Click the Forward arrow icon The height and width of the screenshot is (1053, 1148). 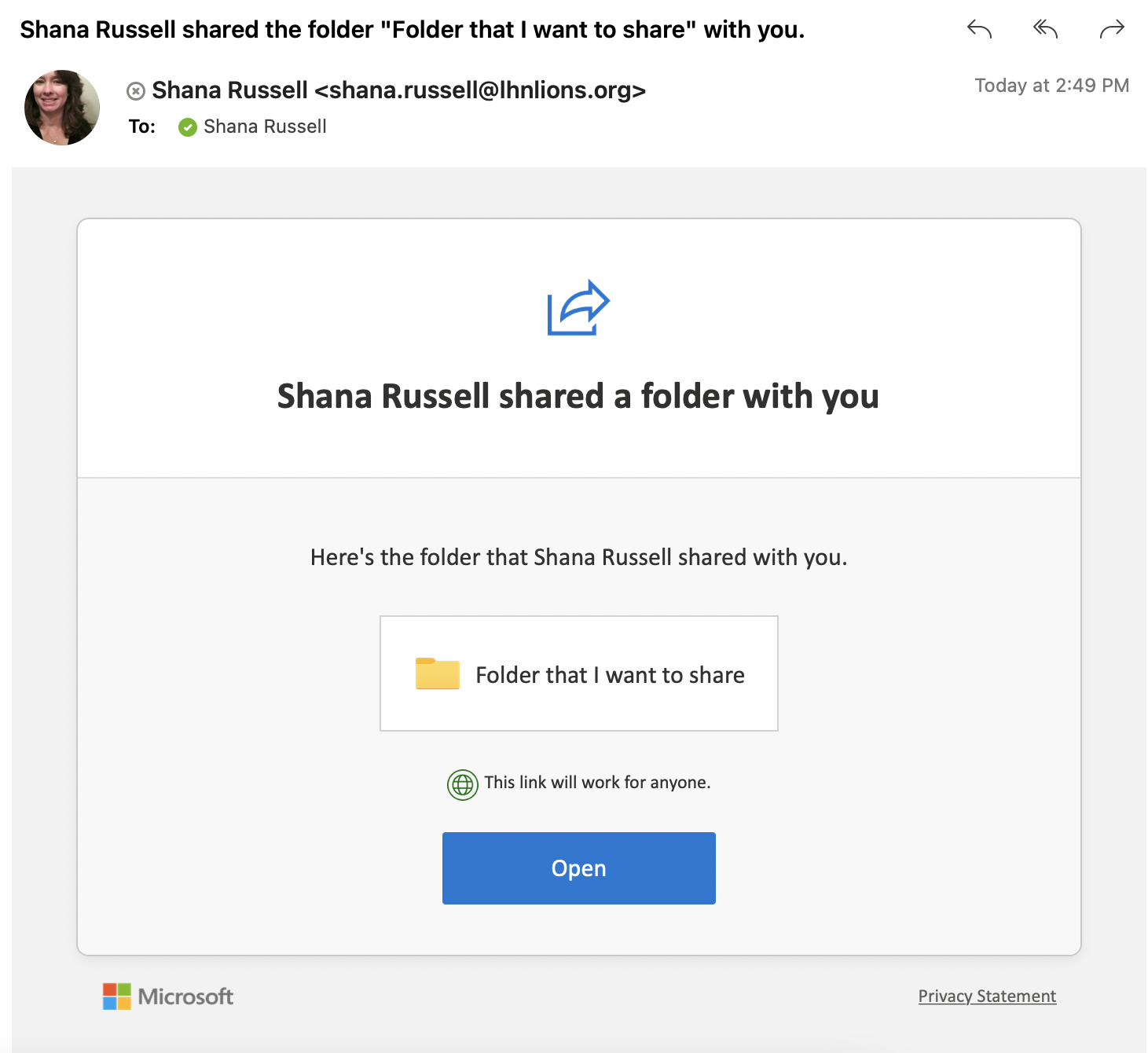coord(1112,30)
